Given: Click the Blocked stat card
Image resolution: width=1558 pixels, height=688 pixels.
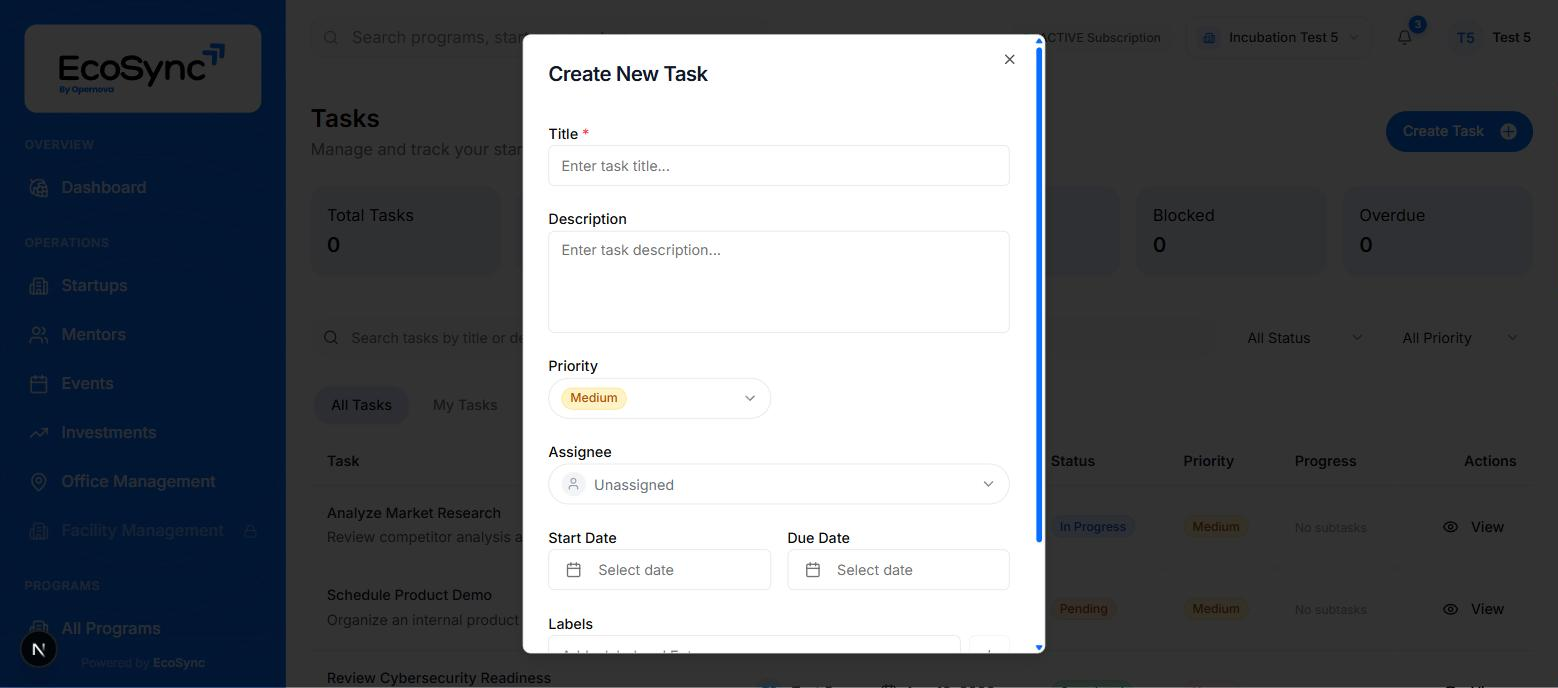Looking at the screenshot, I should point(1231,231).
